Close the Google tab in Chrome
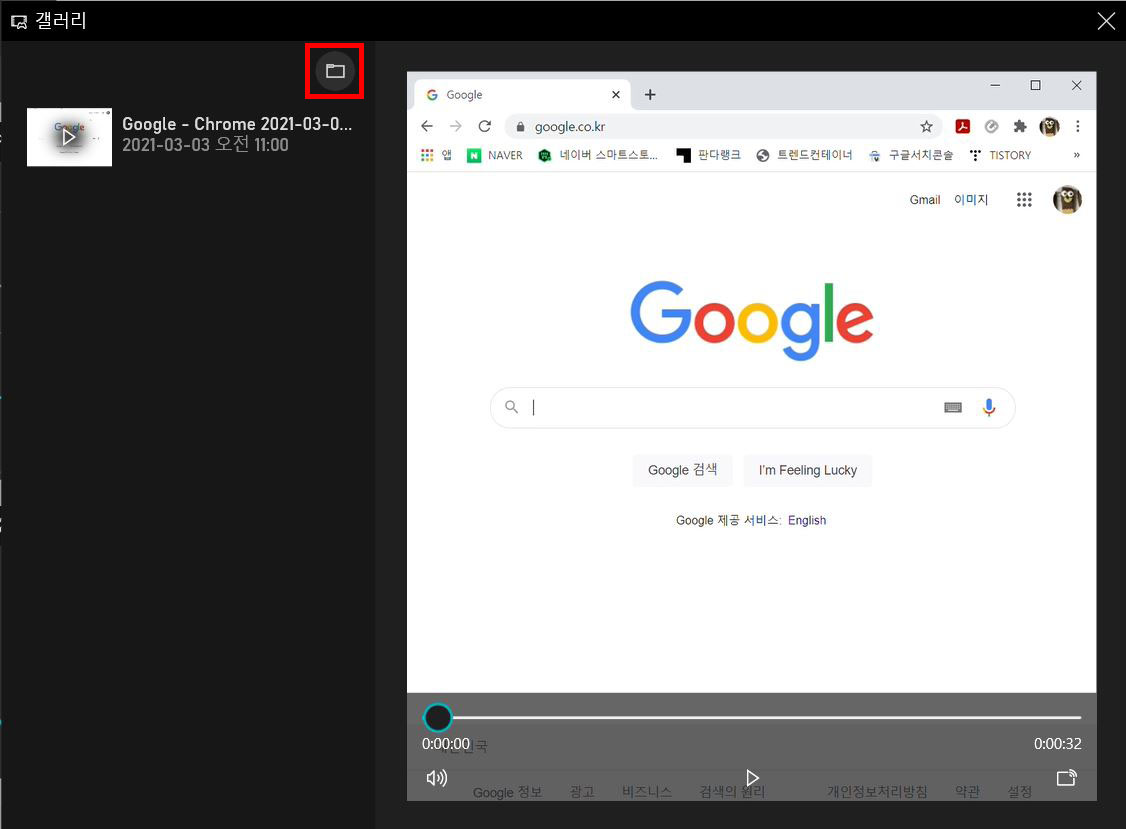Screen dimensions: 1126x829 [615, 95]
